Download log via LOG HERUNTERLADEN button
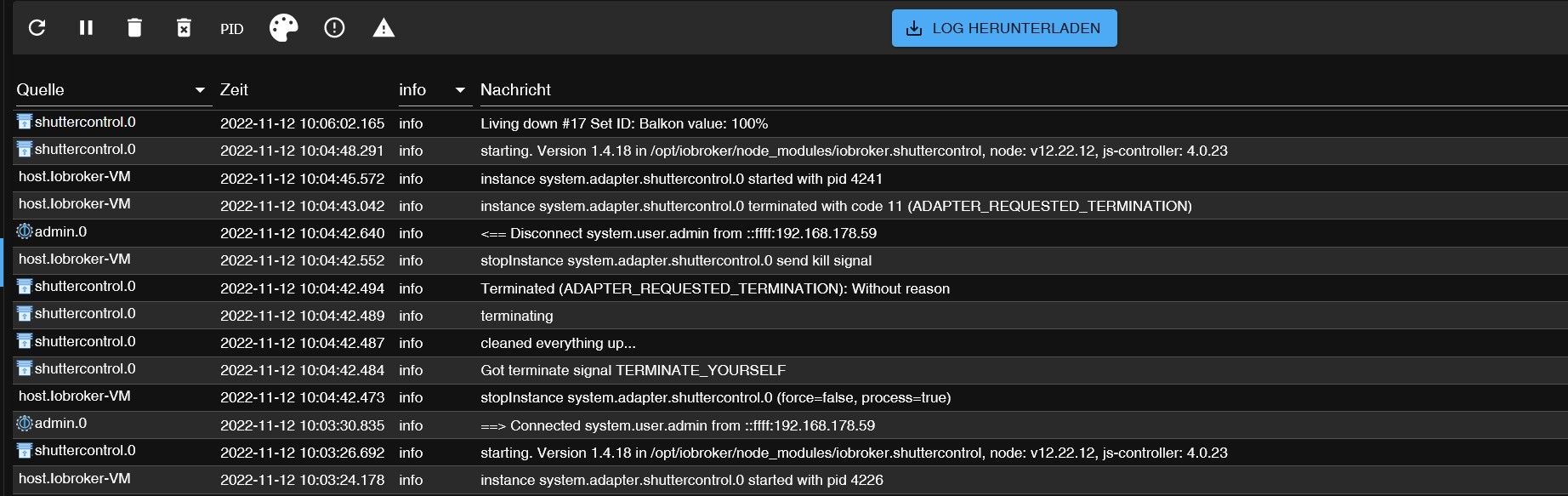This screenshot has height=496, width=1568. click(x=1004, y=28)
